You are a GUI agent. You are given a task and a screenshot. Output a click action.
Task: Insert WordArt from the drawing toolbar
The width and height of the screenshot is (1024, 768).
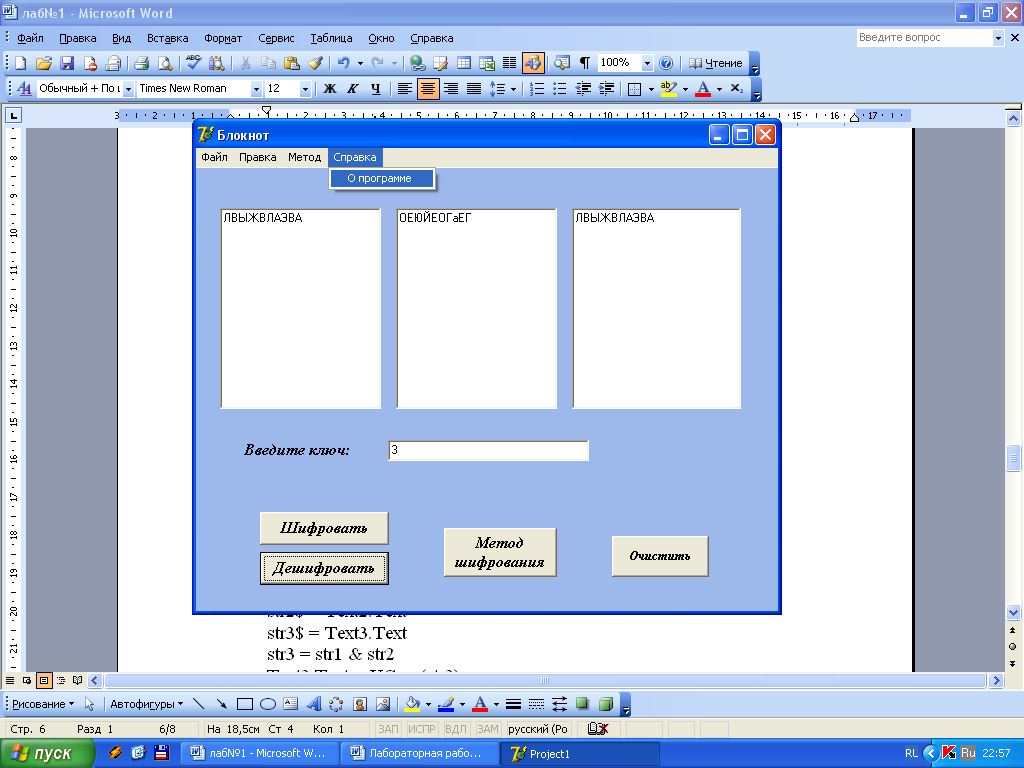(x=314, y=704)
